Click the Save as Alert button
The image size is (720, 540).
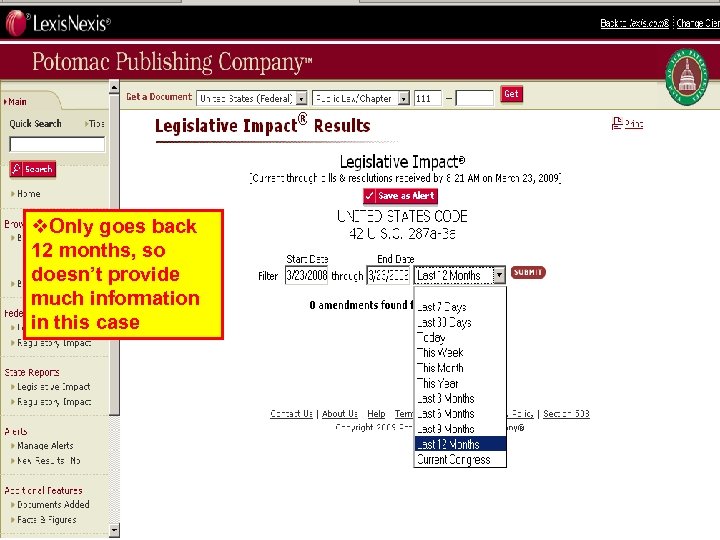click(400, 196)
